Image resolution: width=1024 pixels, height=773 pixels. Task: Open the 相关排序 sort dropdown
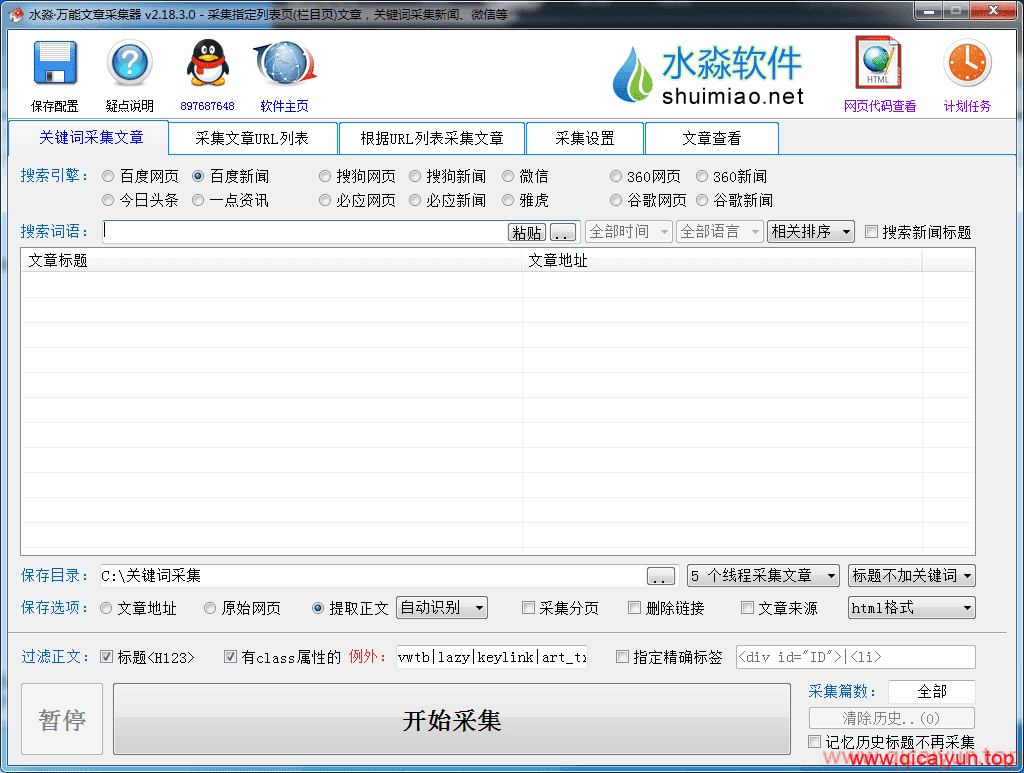(810, 232)
